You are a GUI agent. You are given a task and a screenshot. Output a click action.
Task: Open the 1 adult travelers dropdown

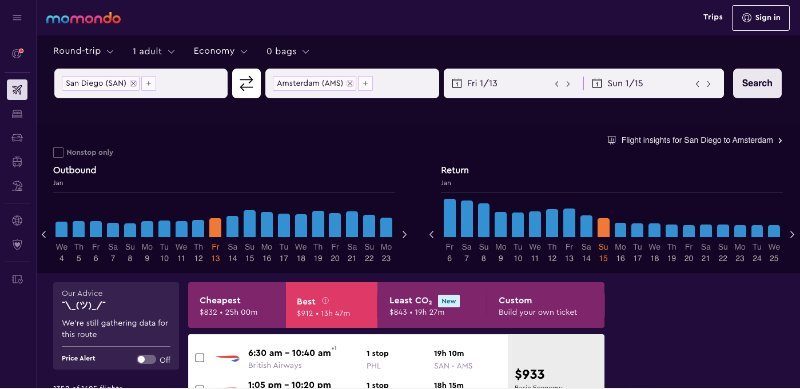(154, 51)
